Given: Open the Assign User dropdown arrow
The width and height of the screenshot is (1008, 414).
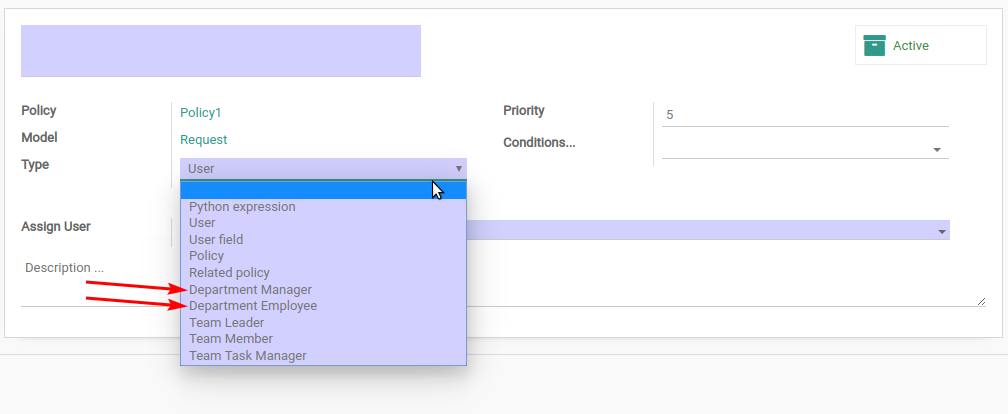Looking at the screenshot, I should pyautogui.click(x=942, y=231).
